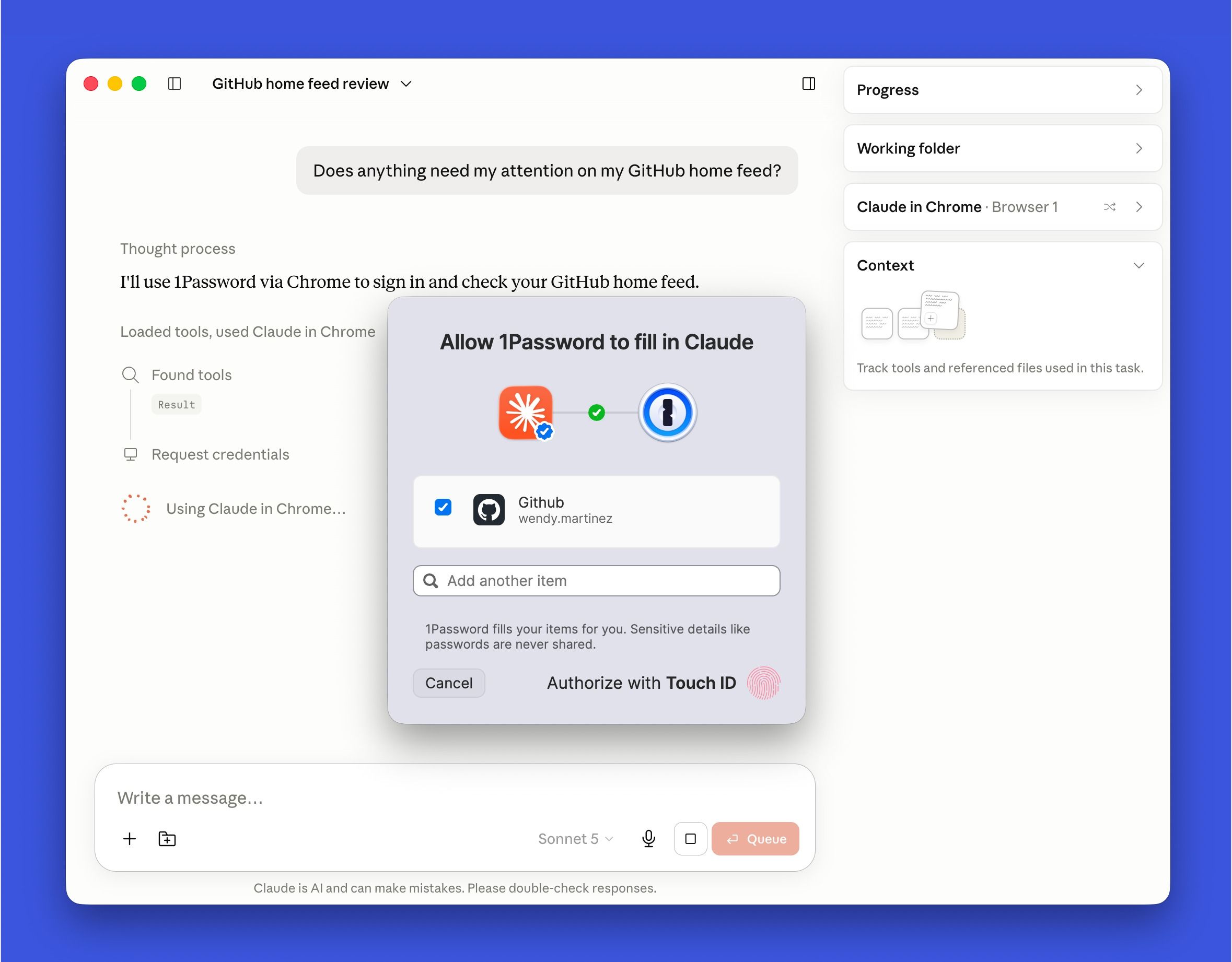Maximize the window with the green button
The height and width of the screenshot is (962, 1232).
click(139, 84)
